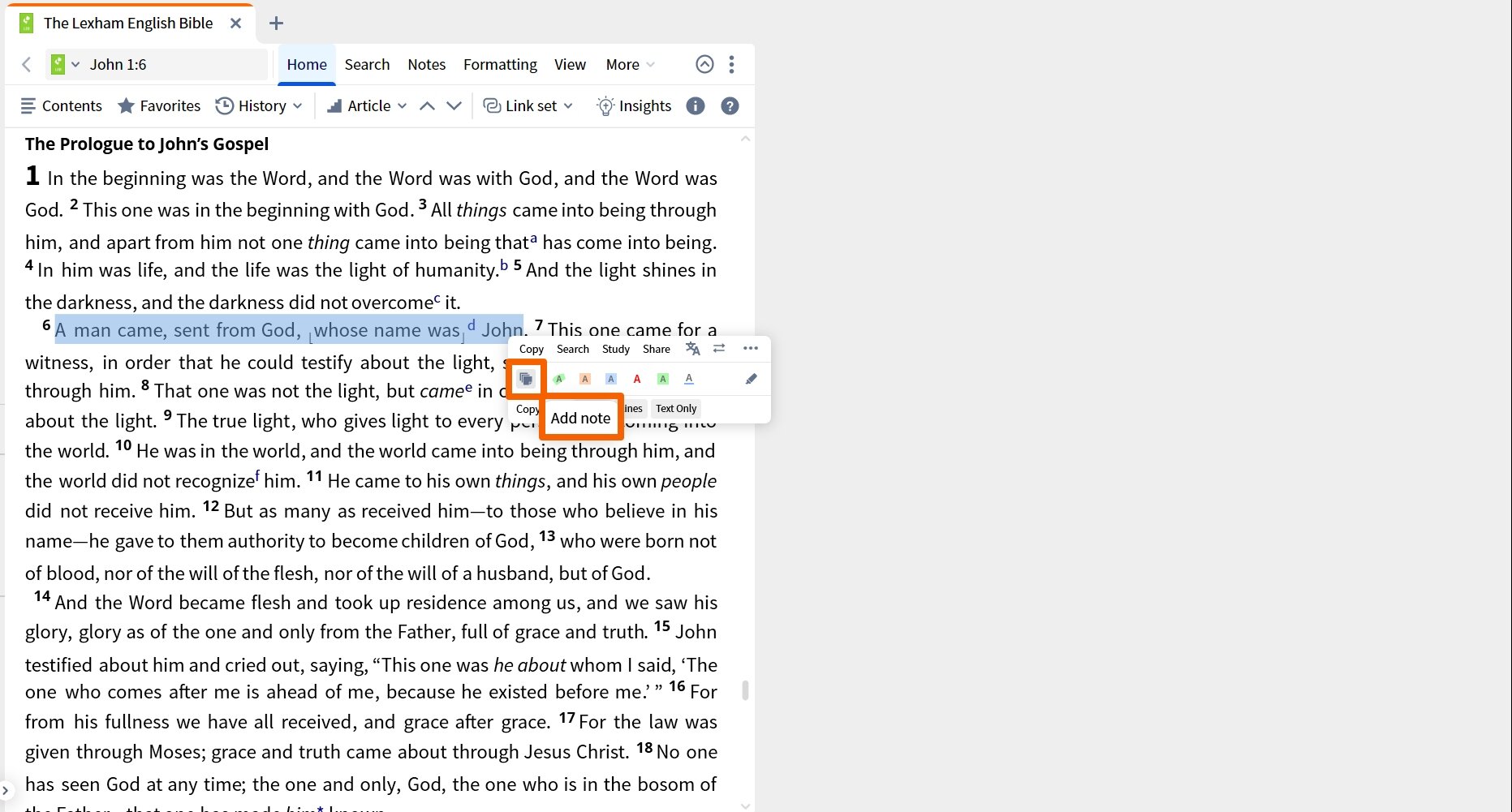Apply the blue highlight style
1512x812 pixels.
pyautogui.click(x=611, y=379)
